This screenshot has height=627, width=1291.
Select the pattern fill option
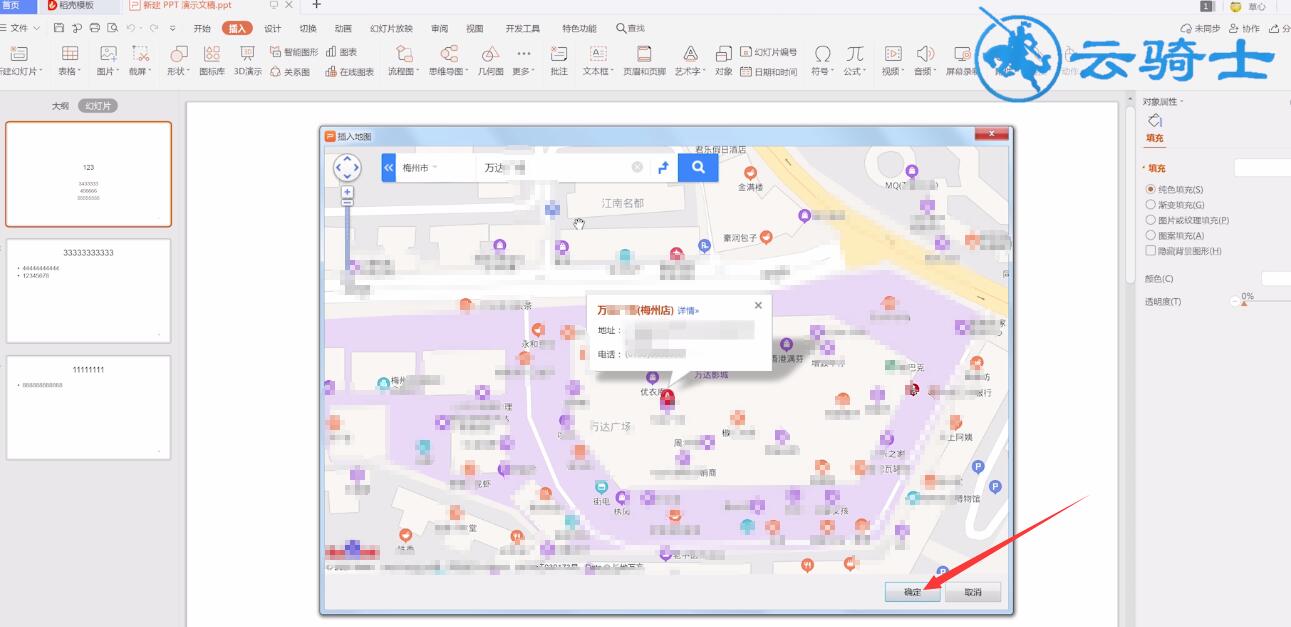(x=1174, y=236)
